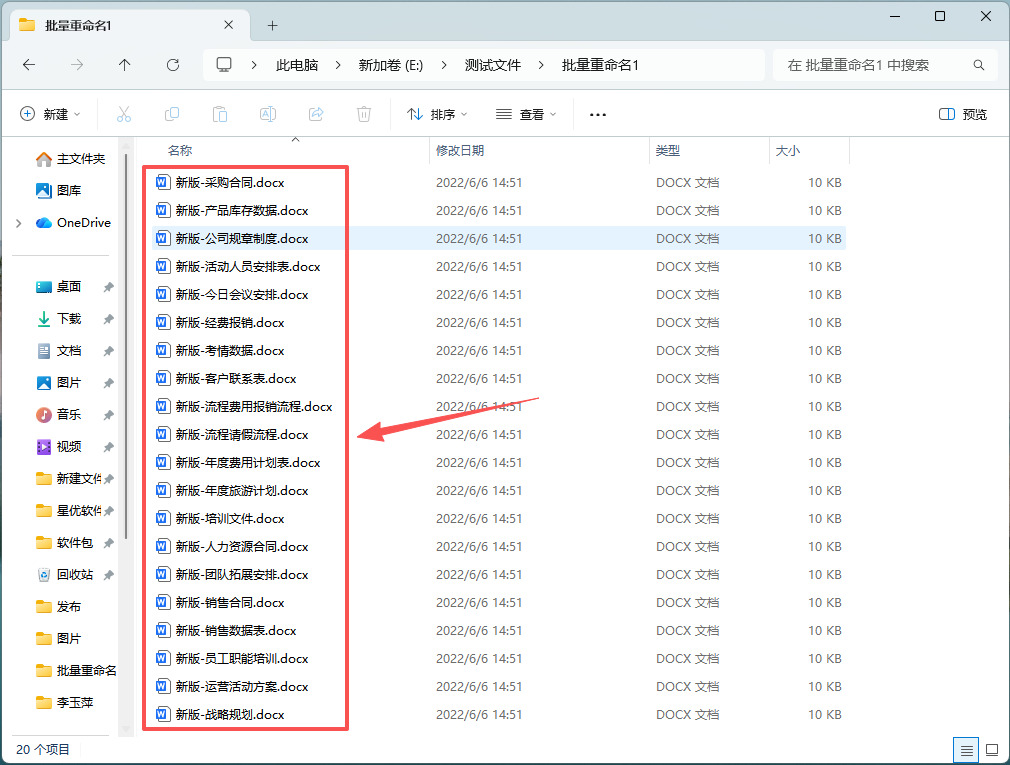Expand chevron after 此电脑 in address bar
1010x765 pixels.
338,65
